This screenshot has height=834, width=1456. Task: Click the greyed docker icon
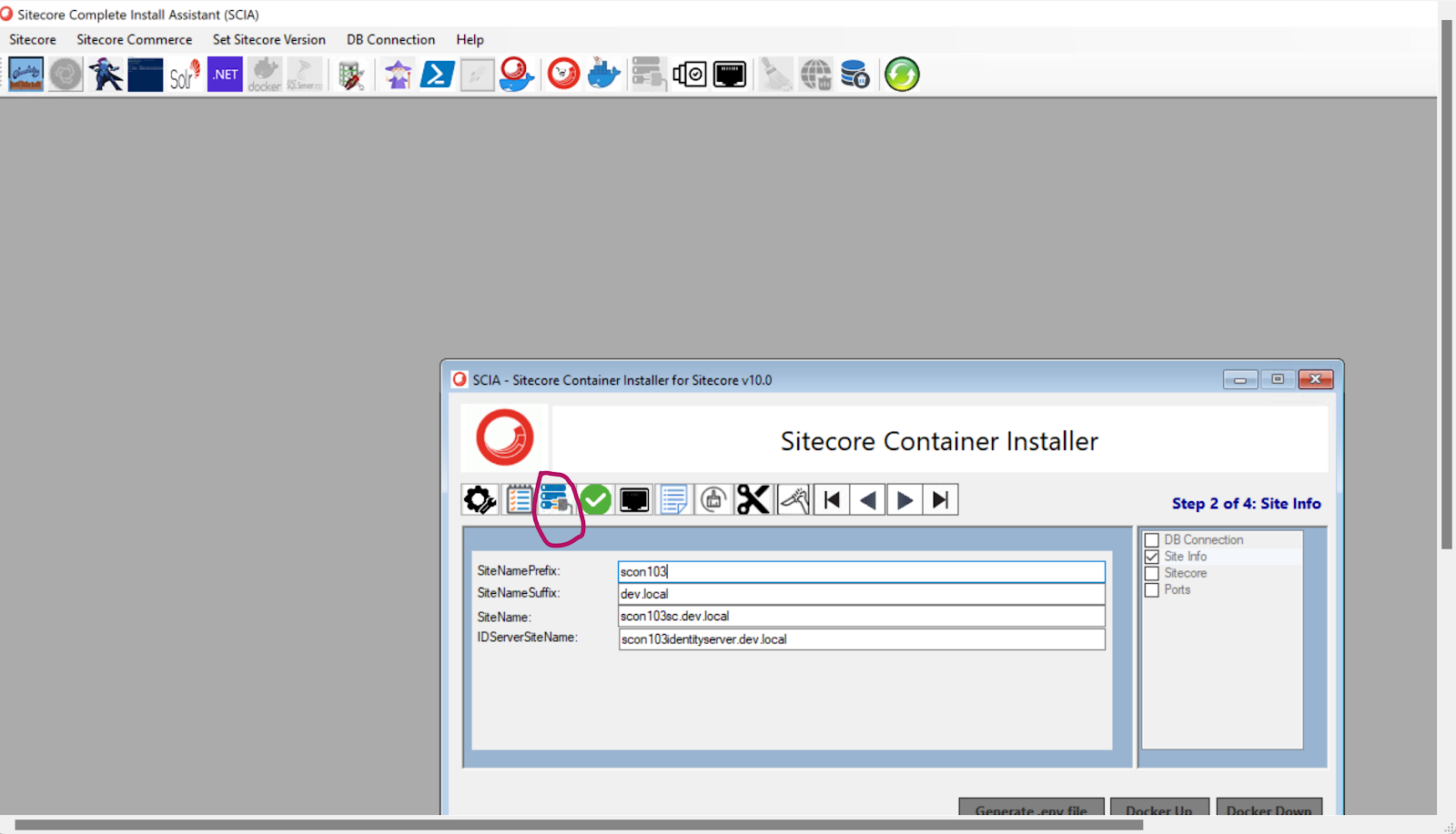point(265,75)
